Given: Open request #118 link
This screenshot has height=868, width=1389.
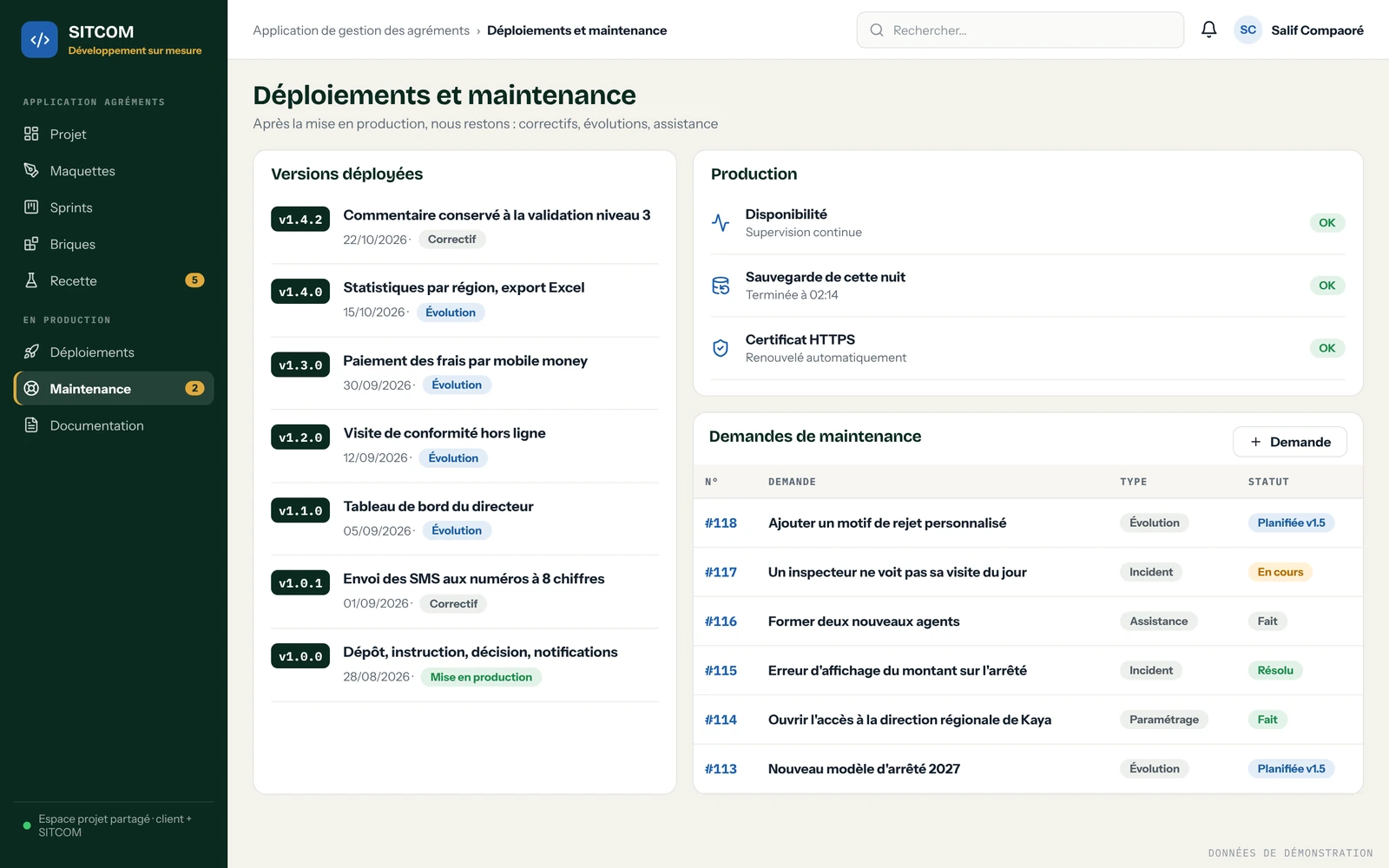Looking at the screenshot, I should 721,523.
